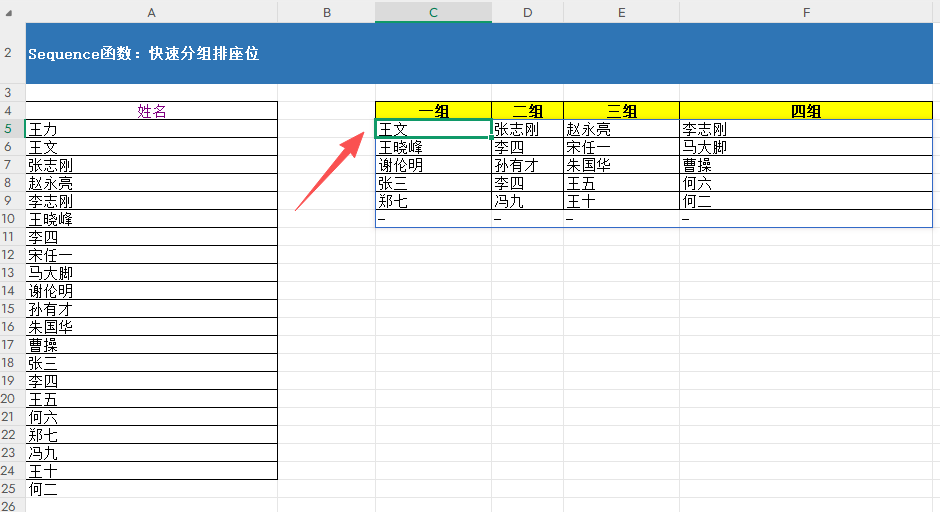Click cell A19 containing 李四
The width and height of the screenshot is (940, 512).
(x=152, y=381)
